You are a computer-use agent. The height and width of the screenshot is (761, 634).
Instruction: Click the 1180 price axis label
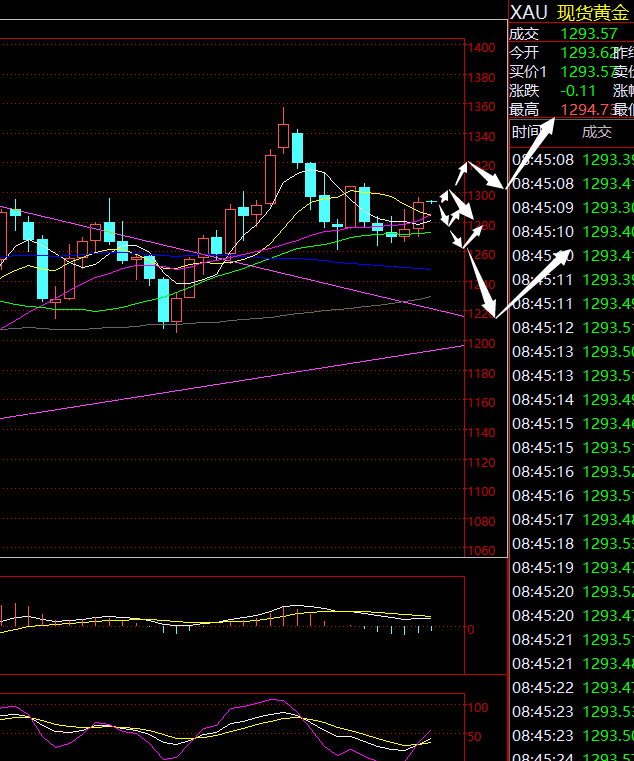click(x=481, y=374)
